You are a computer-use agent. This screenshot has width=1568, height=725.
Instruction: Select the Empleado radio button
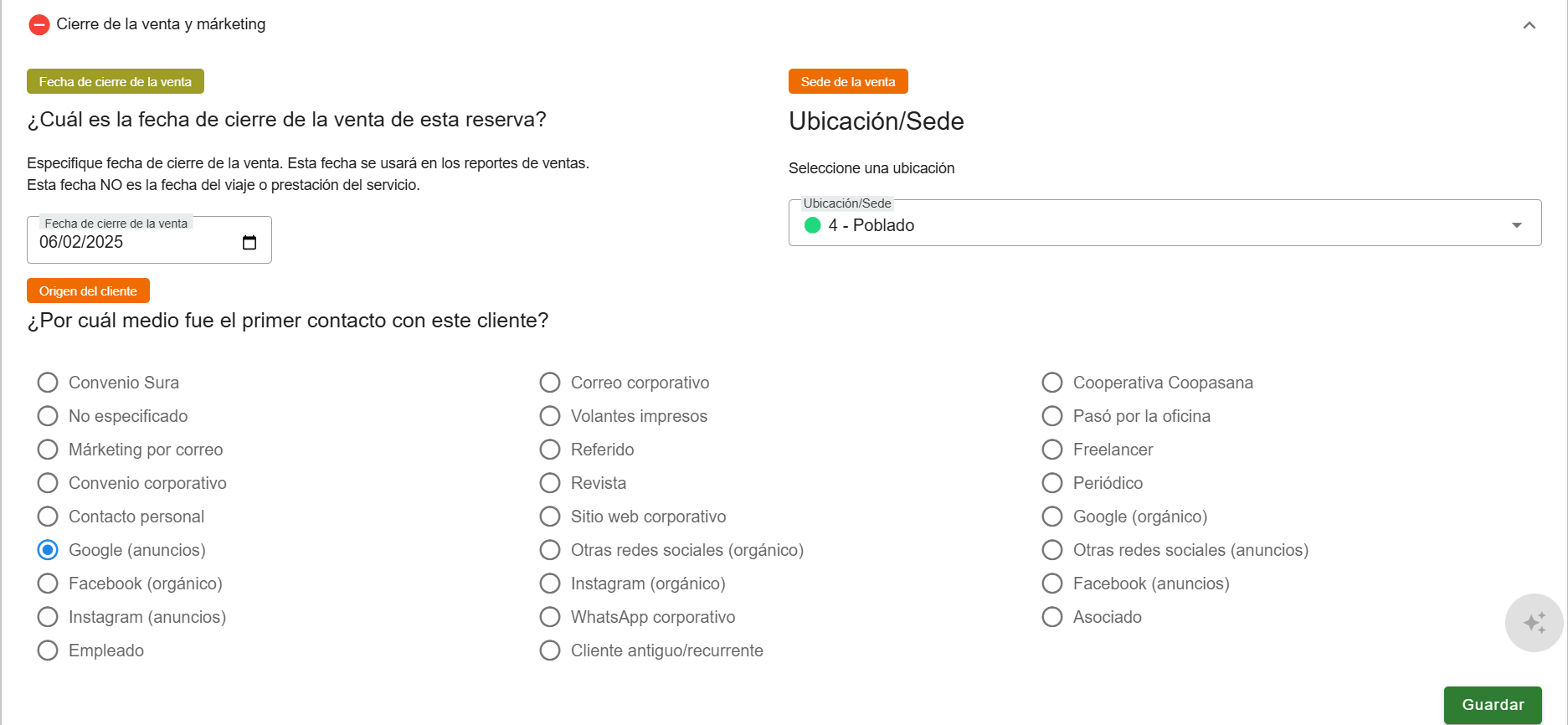click(48, 650)
